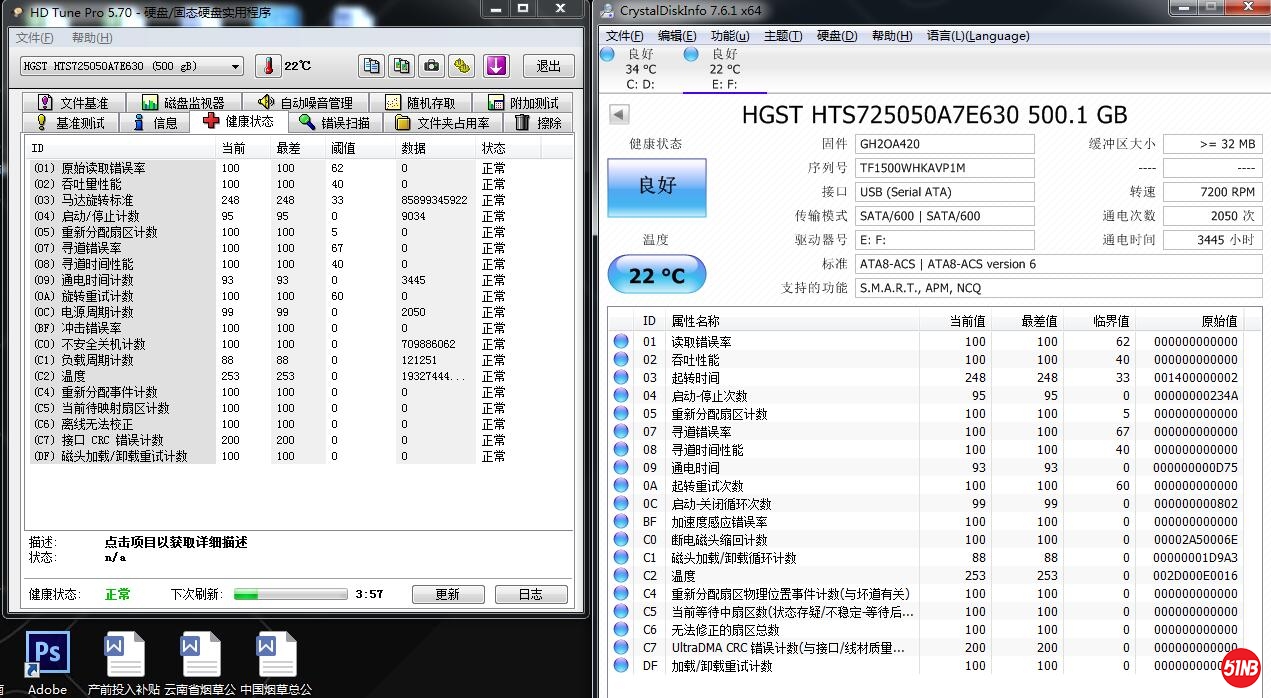The image size is (1271, 698).
Task: Open the 文件 menu in HD Tune
Action: pyautogui.click(x=35, y=38)
